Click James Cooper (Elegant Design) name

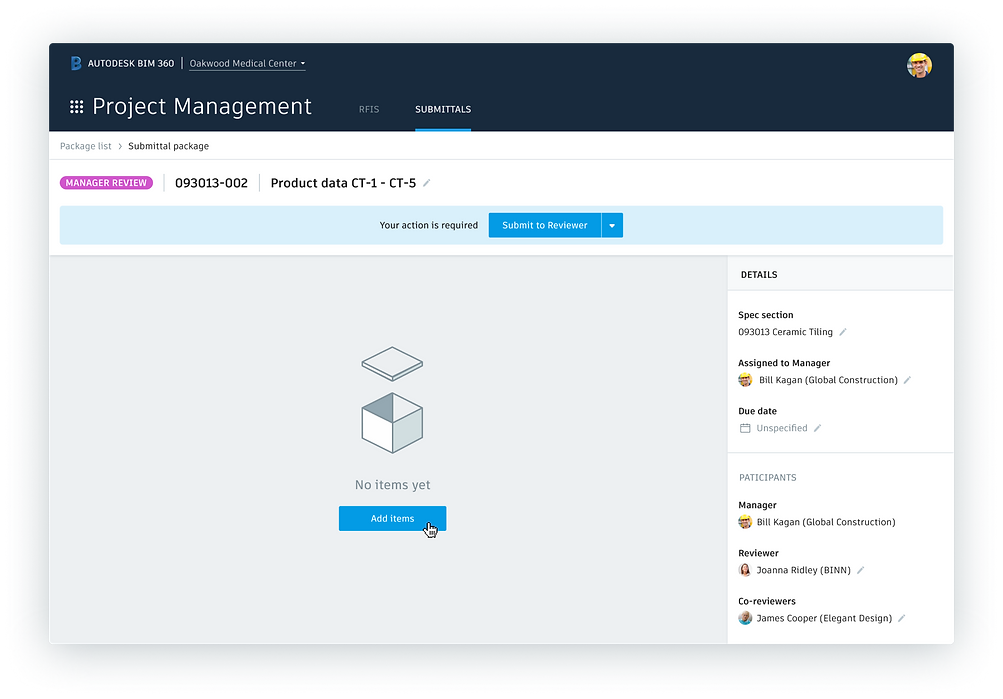click(x=824, y=618)
